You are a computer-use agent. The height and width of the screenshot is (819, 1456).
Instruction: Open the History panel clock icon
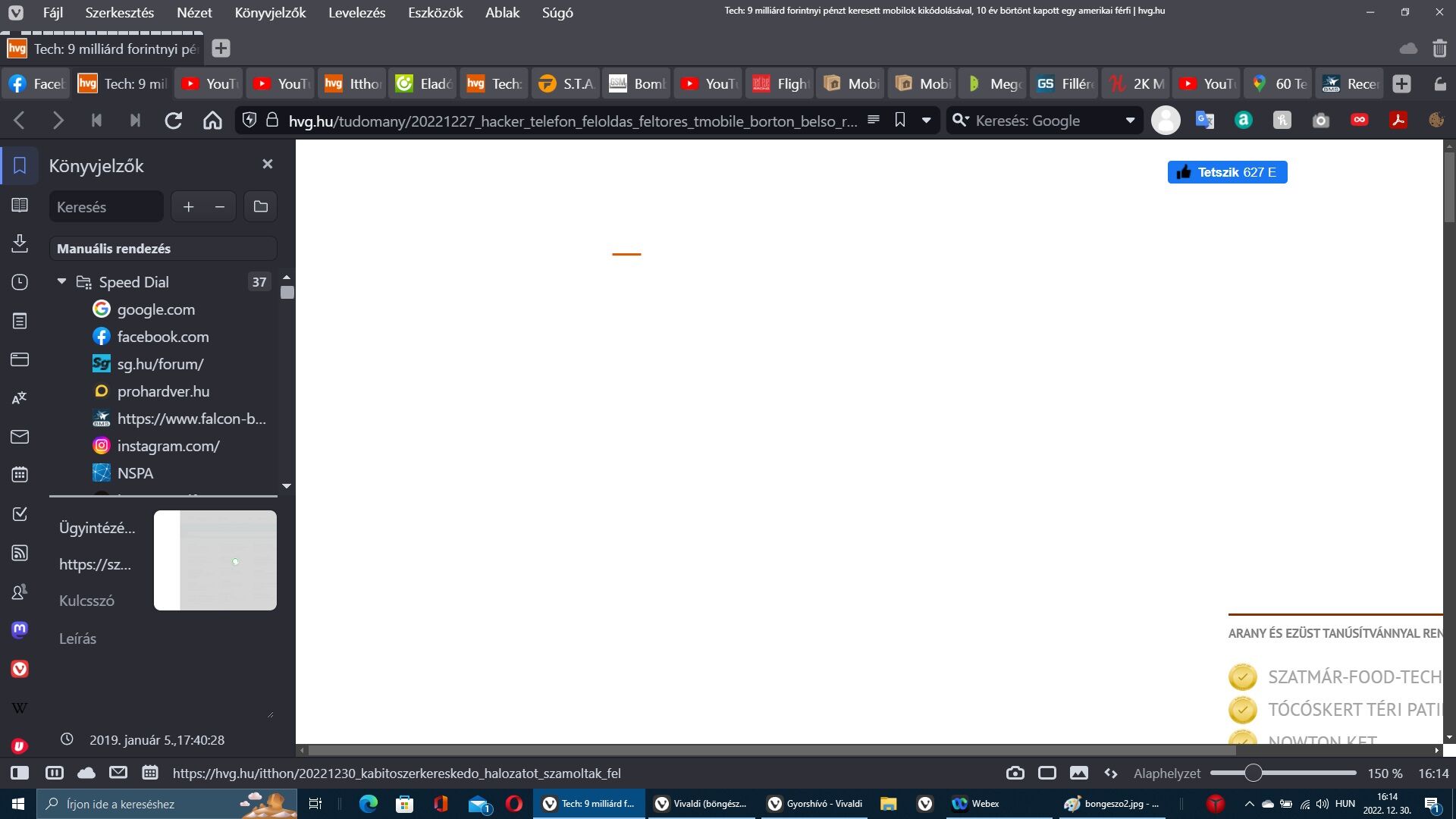(x=20, y=282)
